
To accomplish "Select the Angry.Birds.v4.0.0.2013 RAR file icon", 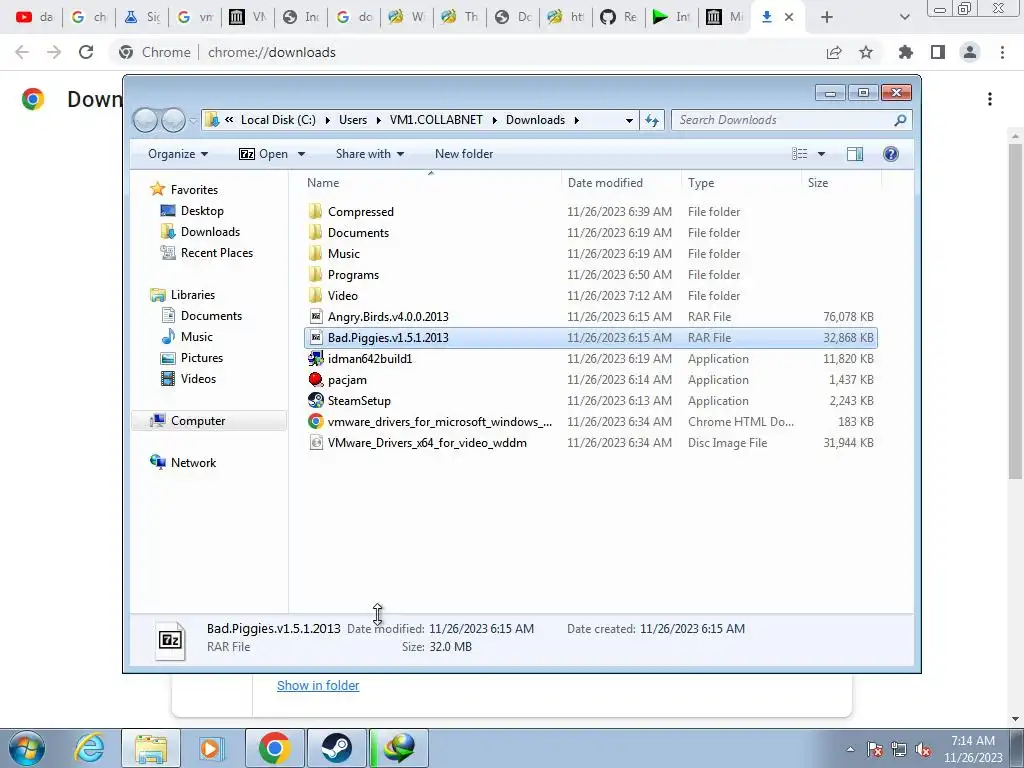I will click(x=316, y=317).
